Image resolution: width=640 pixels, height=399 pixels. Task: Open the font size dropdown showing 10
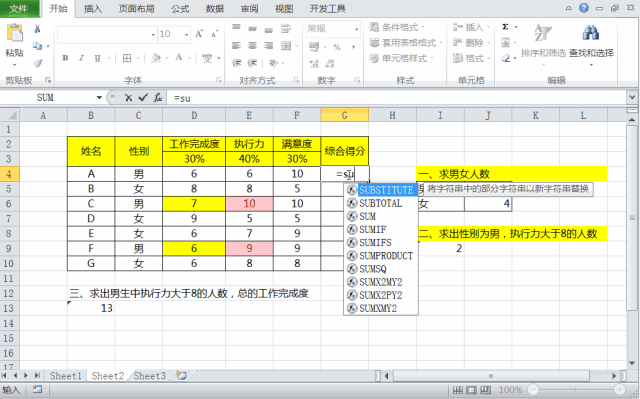187,35
